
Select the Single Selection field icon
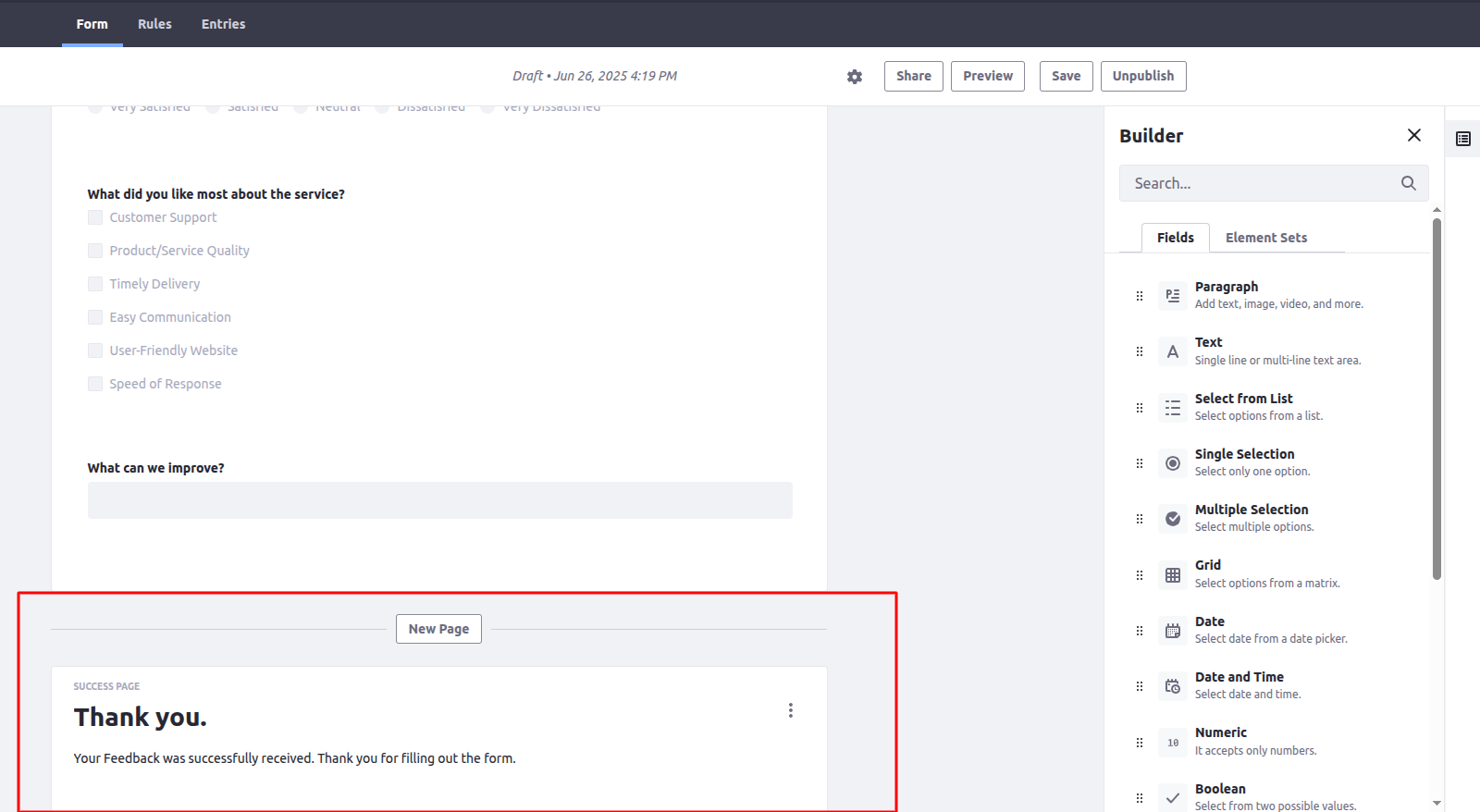tap(1173, 463)
